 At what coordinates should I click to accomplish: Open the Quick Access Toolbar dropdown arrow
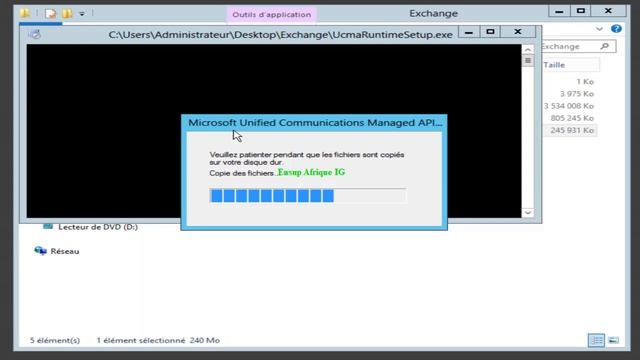coord(82,14)
